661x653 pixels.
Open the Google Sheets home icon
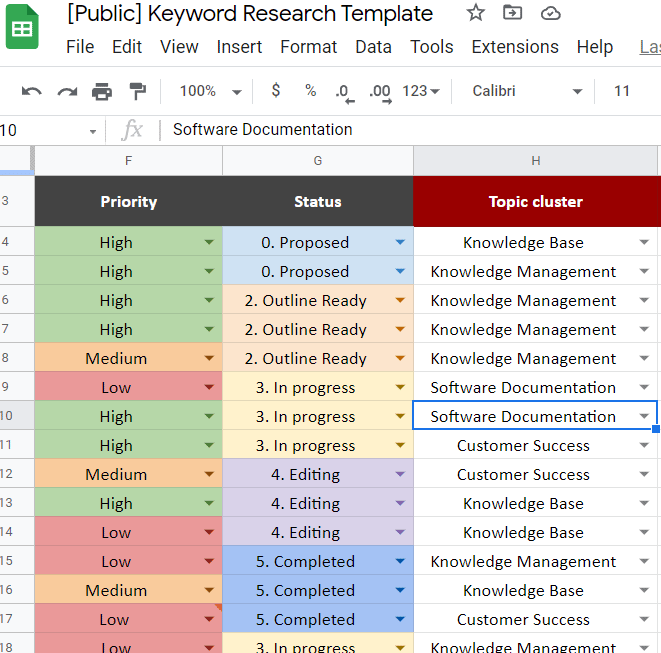22,27
